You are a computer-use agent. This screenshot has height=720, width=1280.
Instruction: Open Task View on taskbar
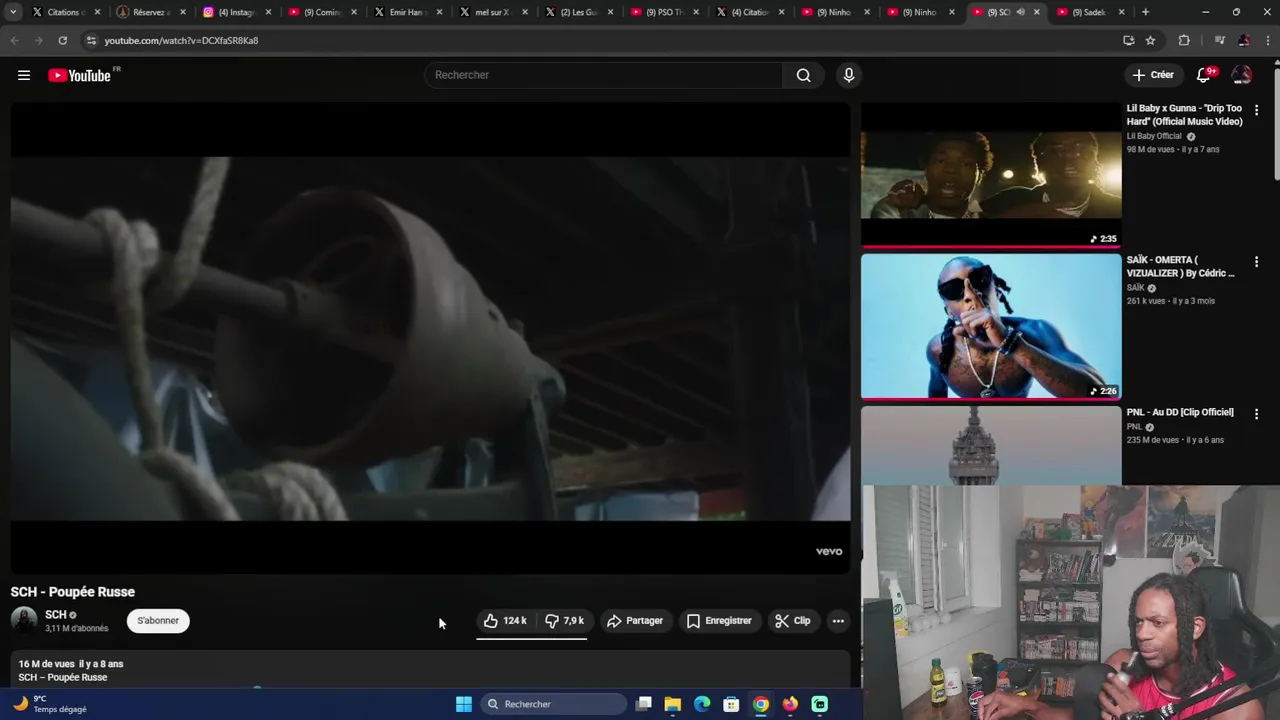click(644, 704)
